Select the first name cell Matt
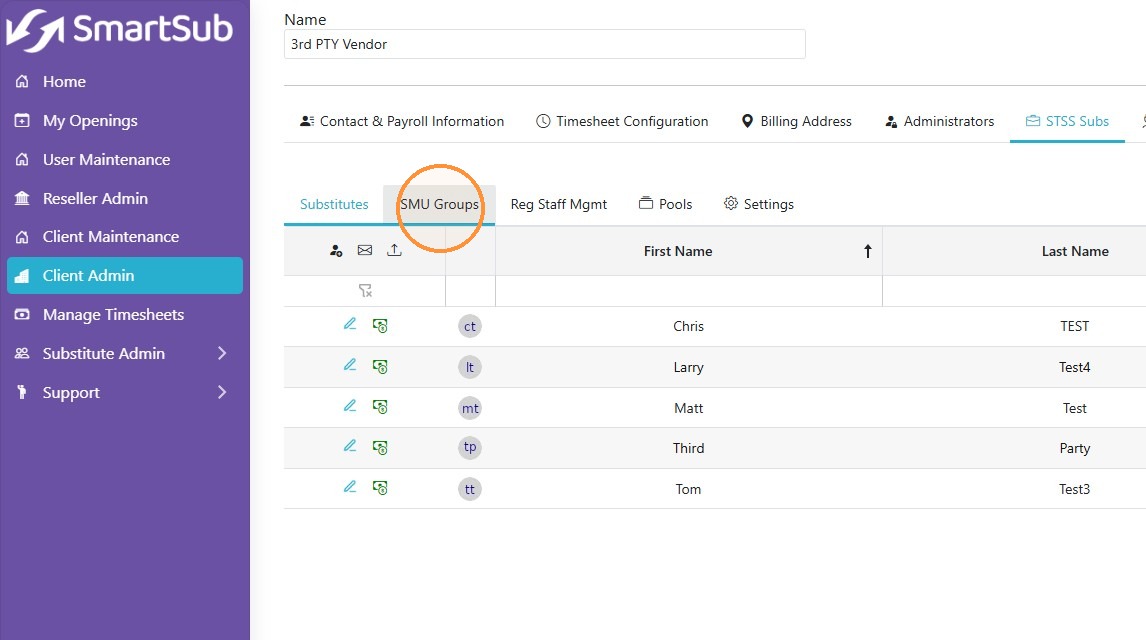 [x=688, y=408]
